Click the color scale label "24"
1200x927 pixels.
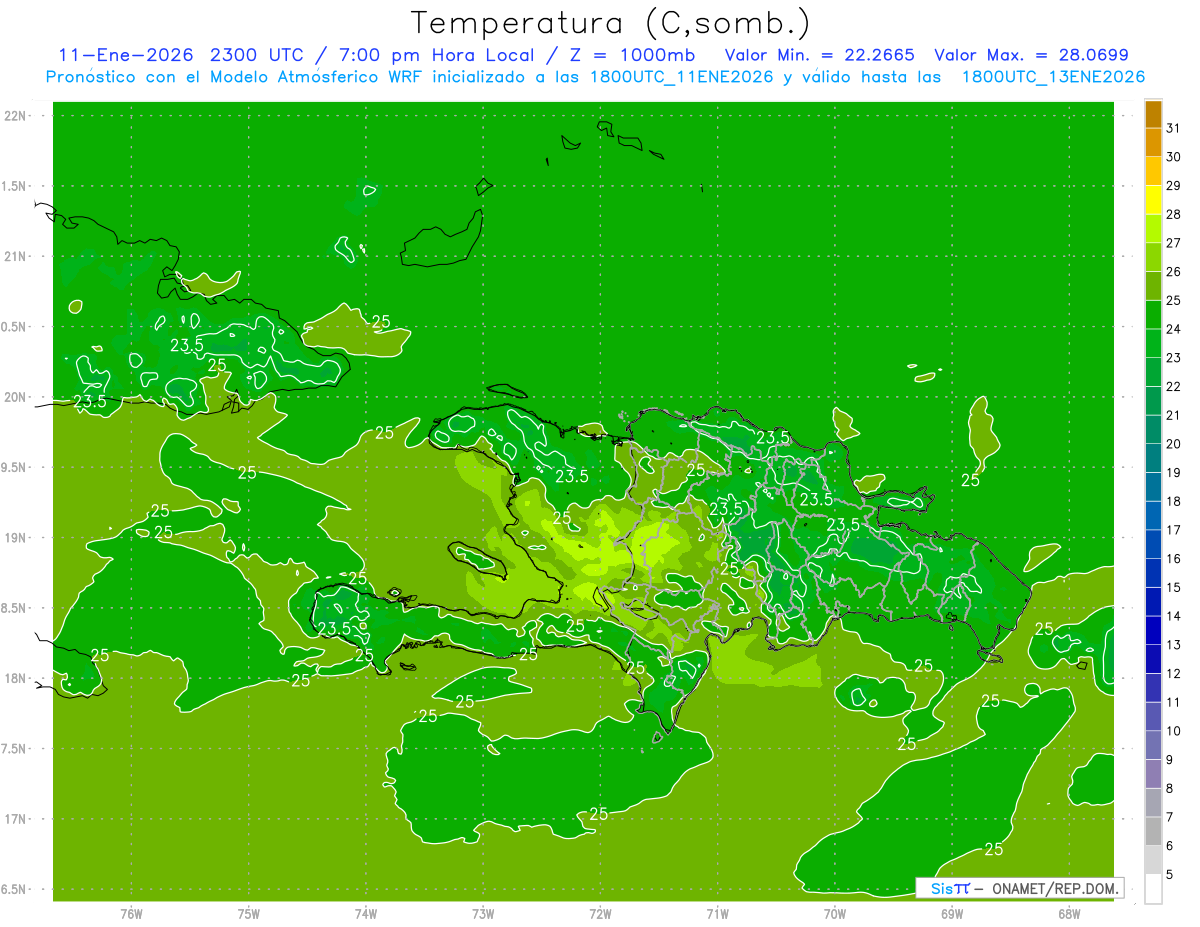[x=1173, y=329]
